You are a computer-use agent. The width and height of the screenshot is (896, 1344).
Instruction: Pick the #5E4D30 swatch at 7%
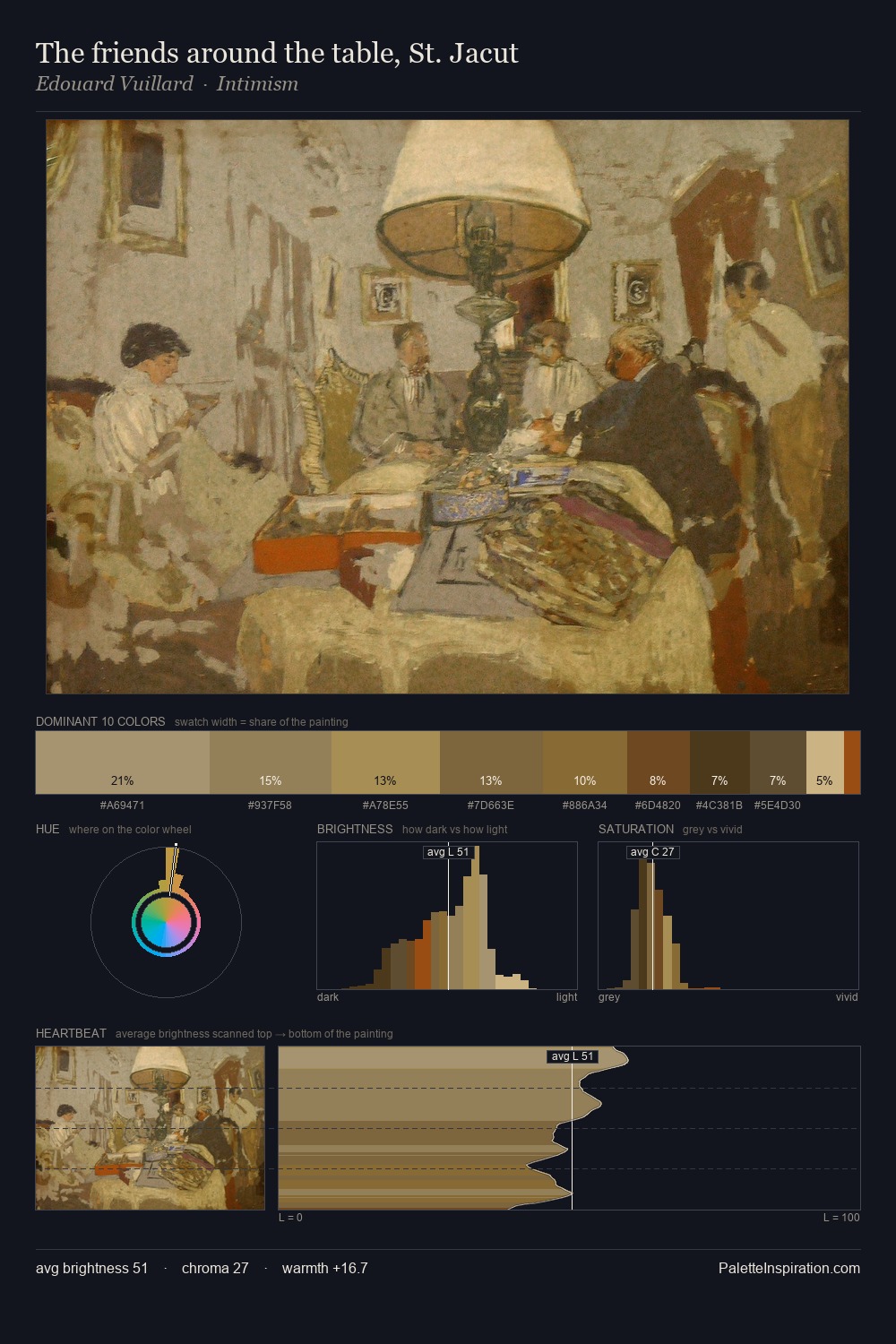778,762
